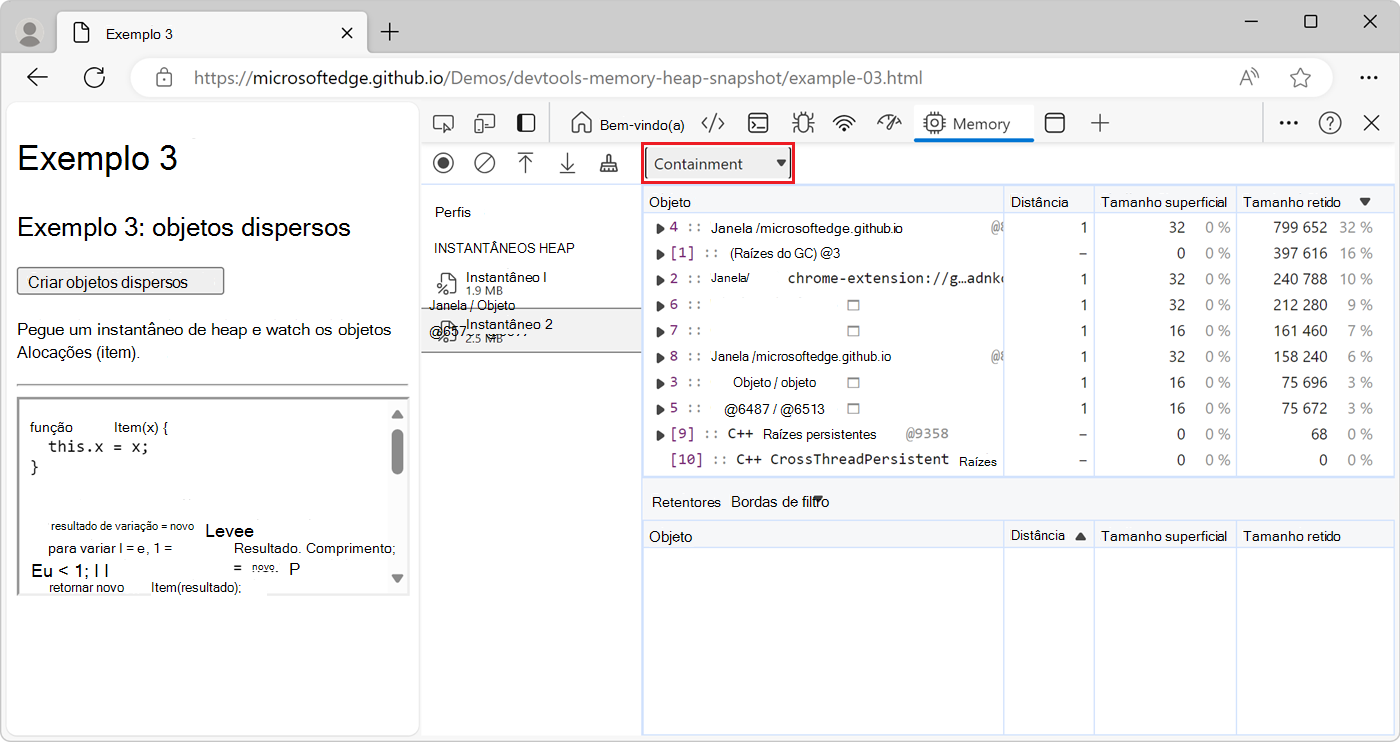Click the Distância column header in the upper table
Image resolution: width=1400 pixels, height=742 pixels.
coord(1049,202)
